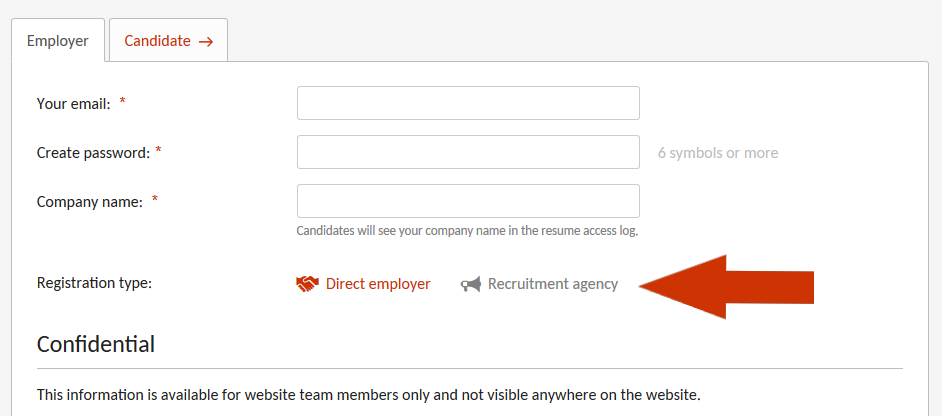The image size is (942, 416).
Task: Click the handshake icon for Direct employer
Action: tap(307, 284)
